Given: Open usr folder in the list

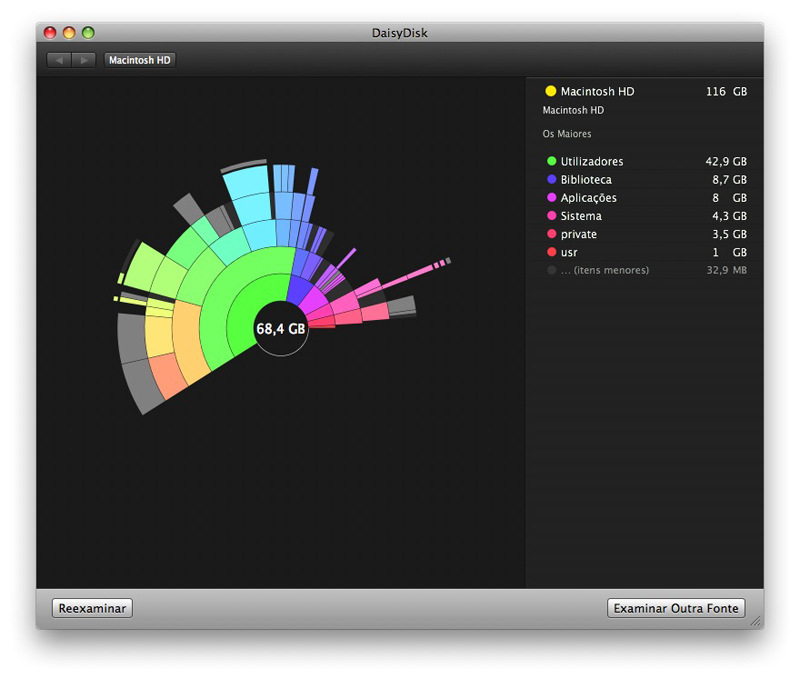Looking at the screenshot, I should pos(646,252).
